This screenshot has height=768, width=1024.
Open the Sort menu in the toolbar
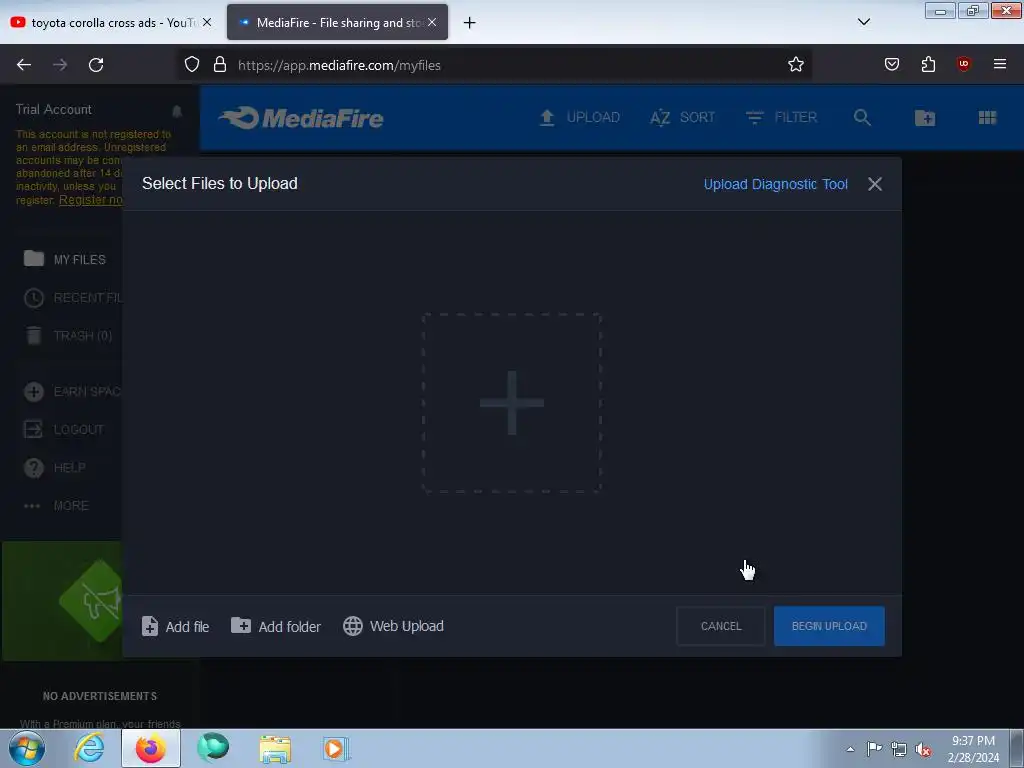[x=682, y=118]
